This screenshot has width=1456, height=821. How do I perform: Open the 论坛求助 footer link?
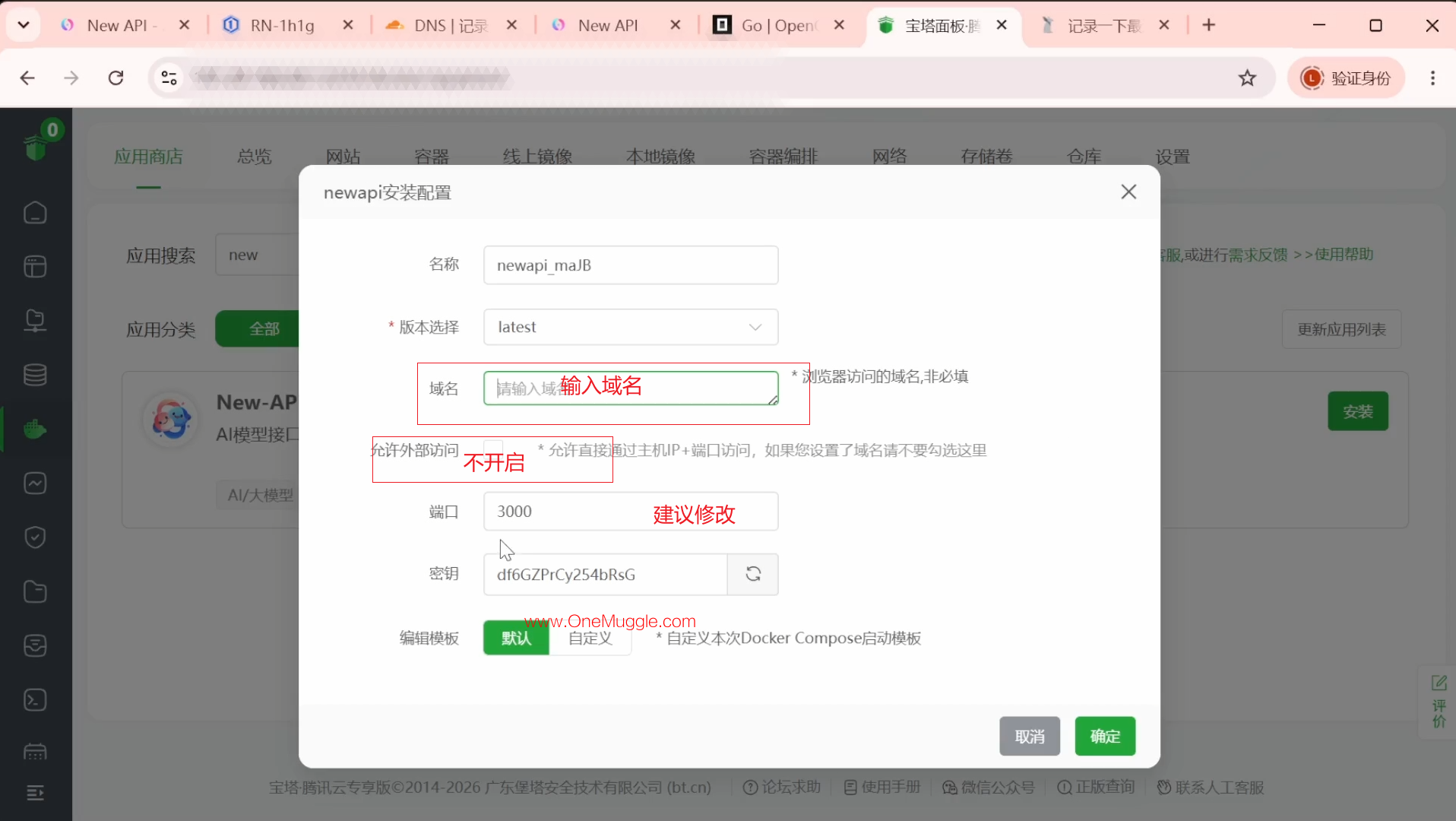782,788
